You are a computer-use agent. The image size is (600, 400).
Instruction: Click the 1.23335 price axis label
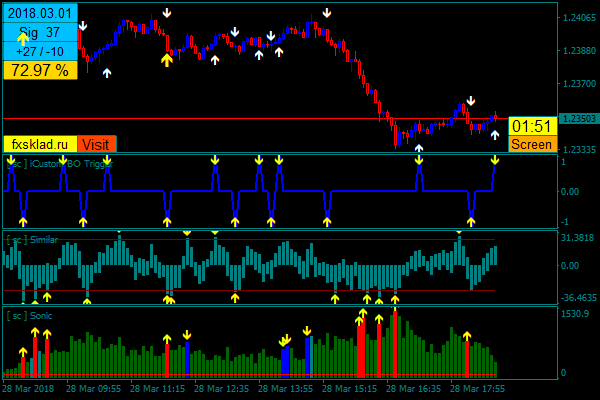pos(580,149)
